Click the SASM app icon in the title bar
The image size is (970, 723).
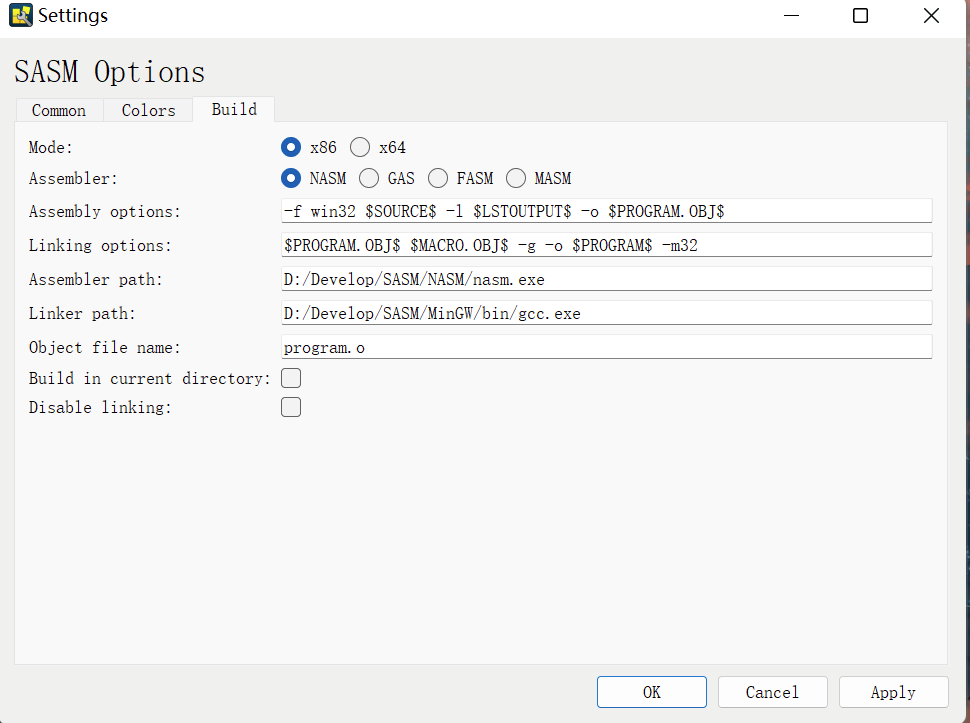[x=21, y=15]
